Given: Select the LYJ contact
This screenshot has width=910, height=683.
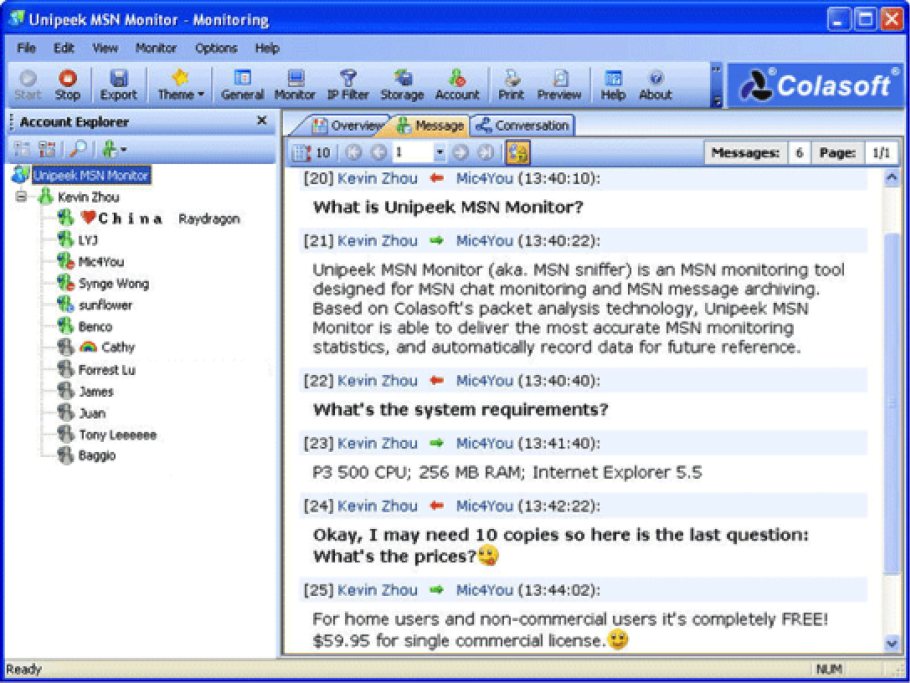Looking at the screenshot, I should coord(88,240).
